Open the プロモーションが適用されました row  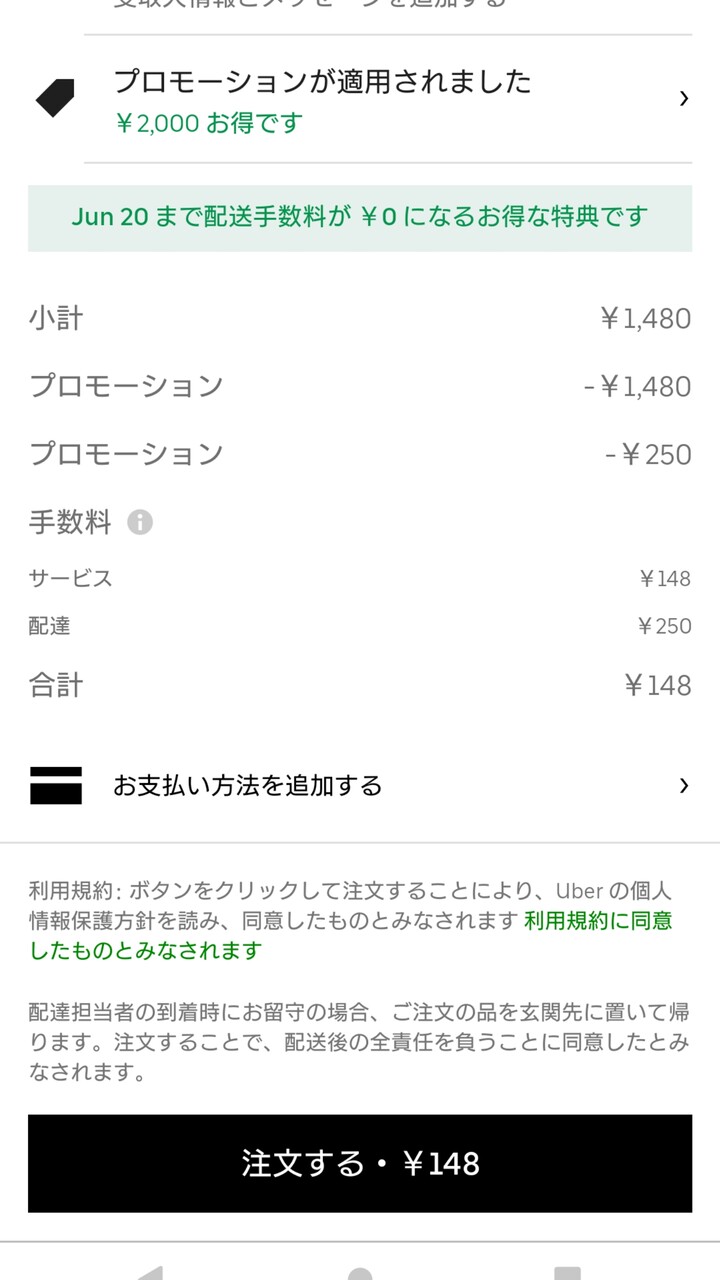click(360, 99)
